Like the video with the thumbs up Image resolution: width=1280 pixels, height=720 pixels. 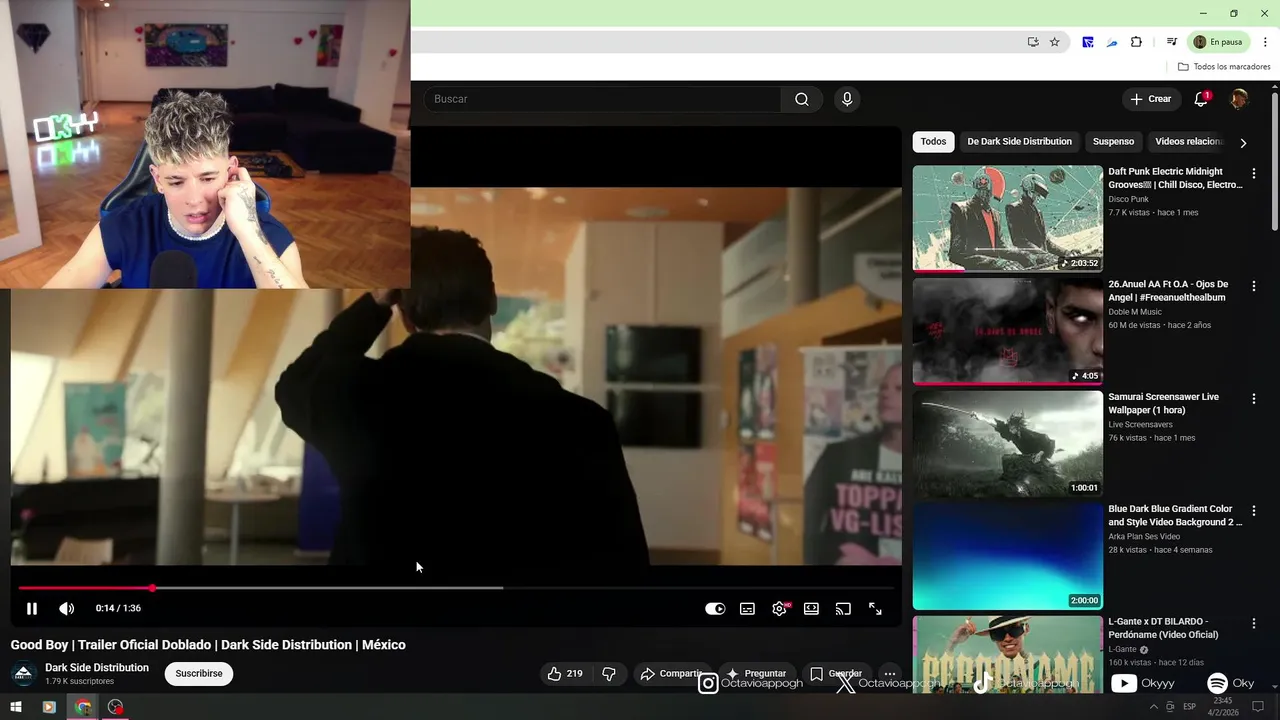[565, 674]
